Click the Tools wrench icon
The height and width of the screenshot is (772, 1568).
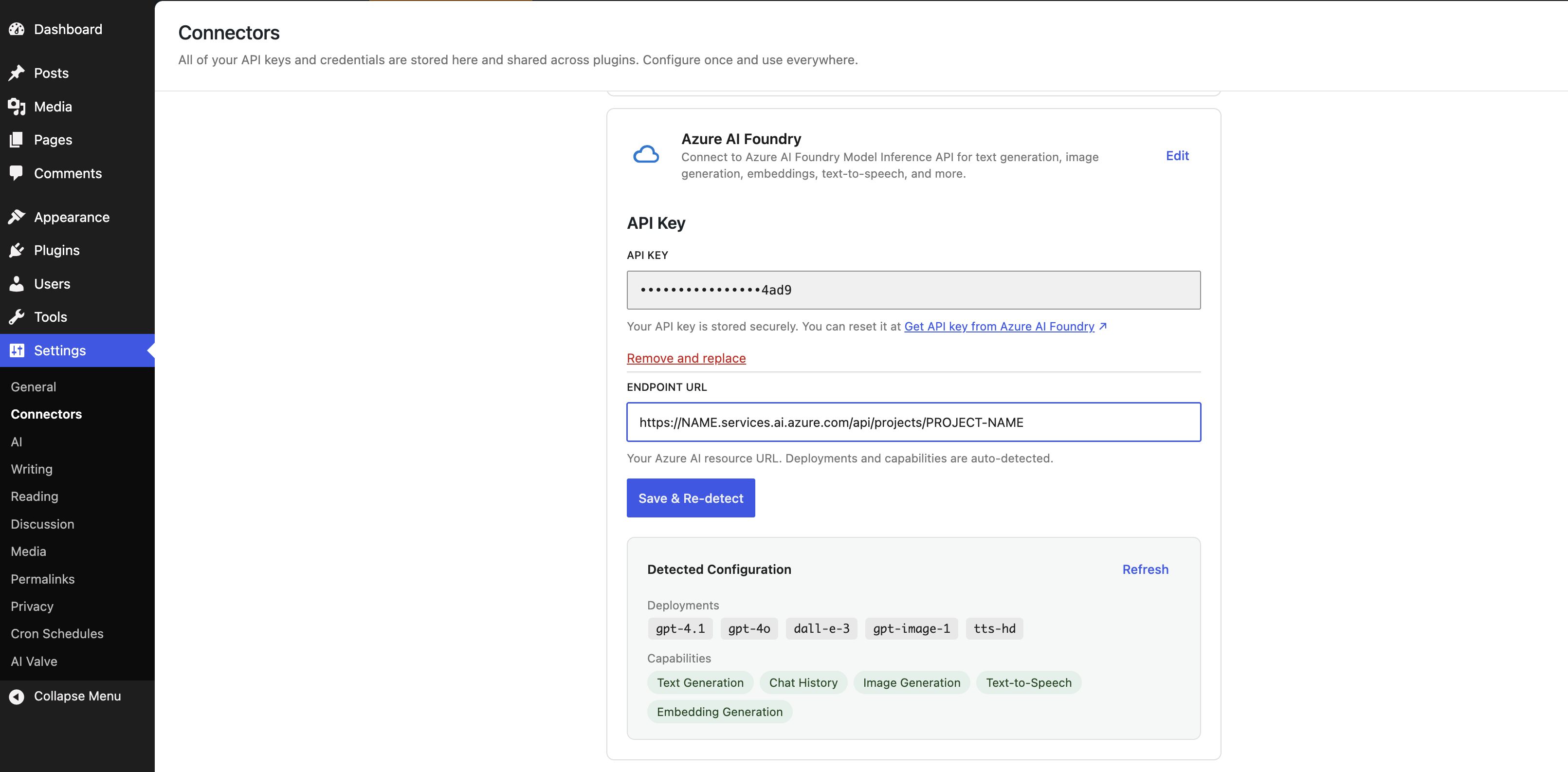point(17,317)
